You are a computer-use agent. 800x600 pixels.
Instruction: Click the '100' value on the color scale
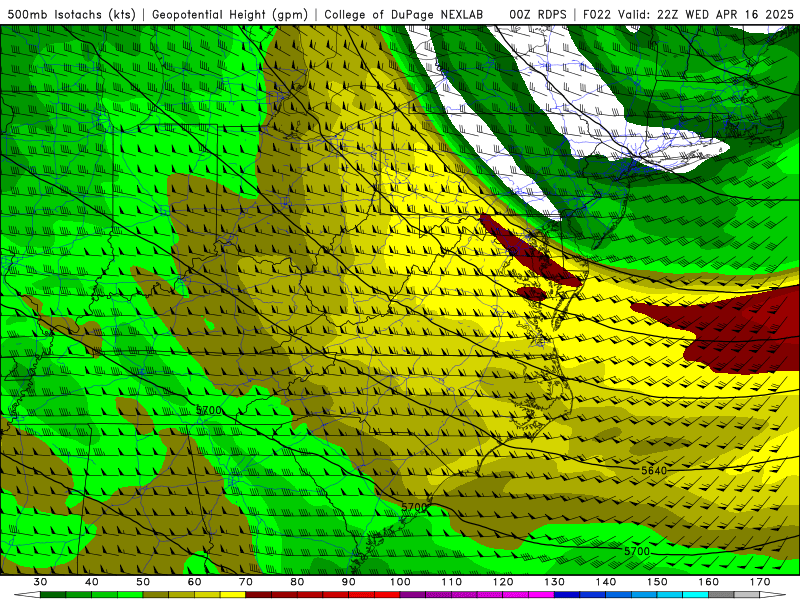pos(400,582)
